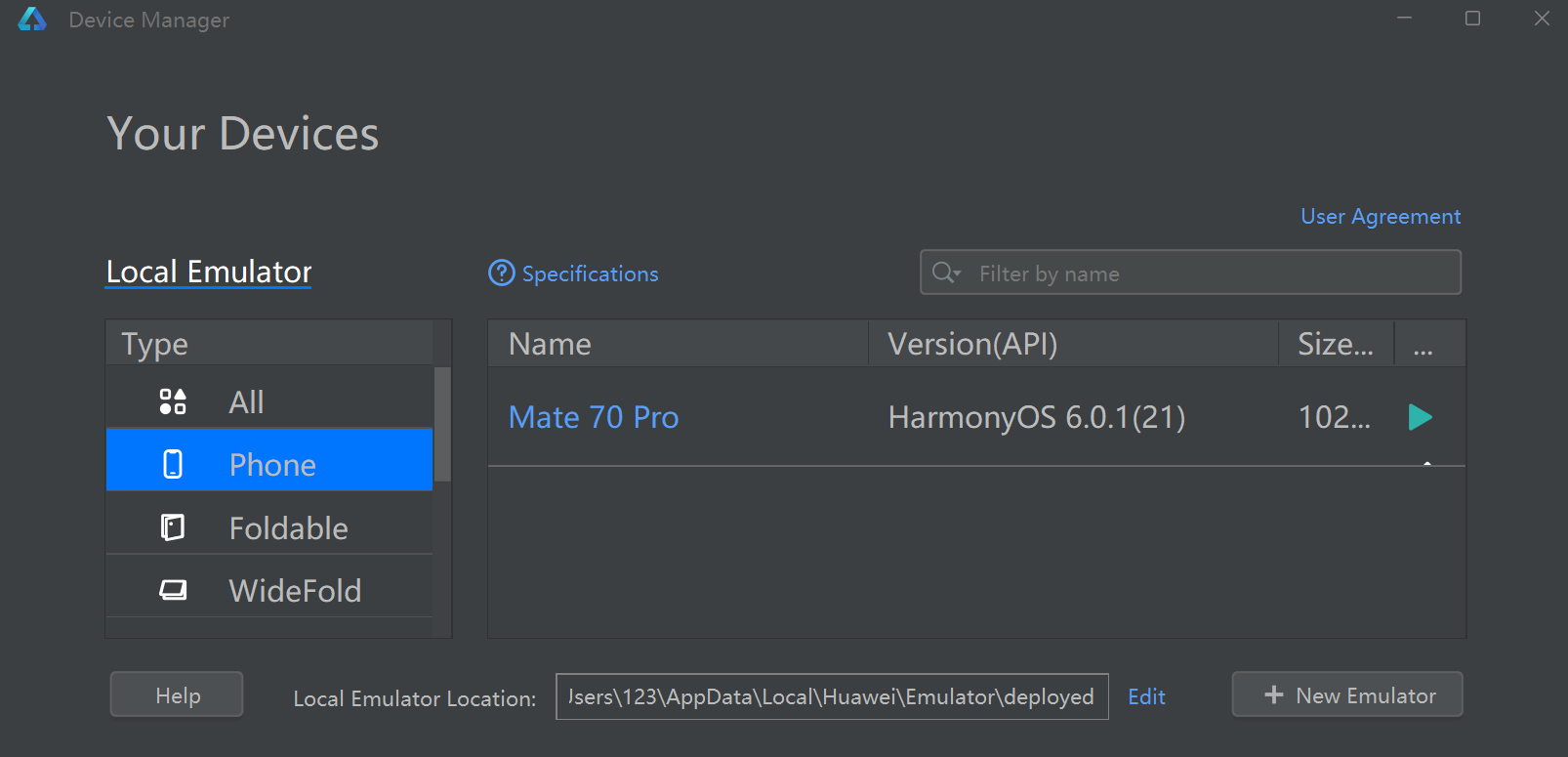1568x757 pixels.
Task: Click the DevEco Device Manager logo icon
Action: 32,20
